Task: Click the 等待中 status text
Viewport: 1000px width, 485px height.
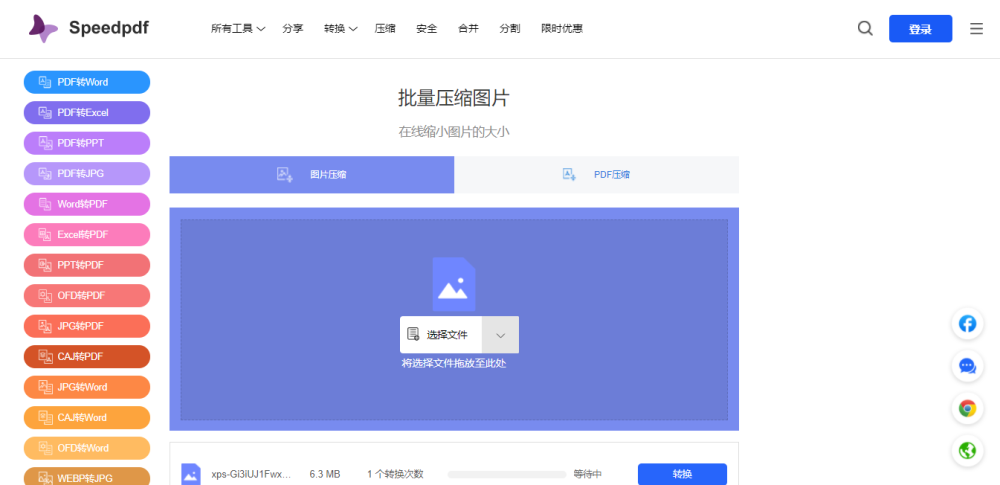Action: tap(587, 474)
